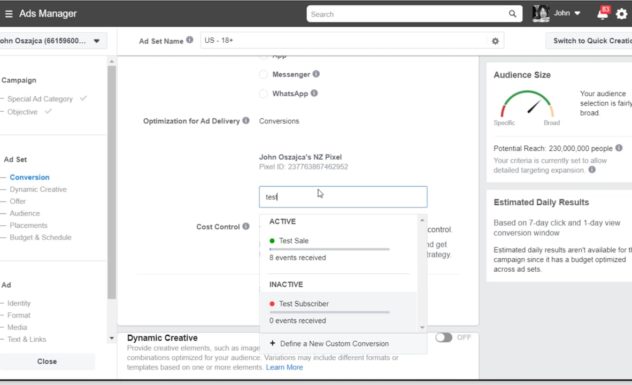
Task: Click info icon beside Optimization for Ad Delivery
Action: coord(245,121)
